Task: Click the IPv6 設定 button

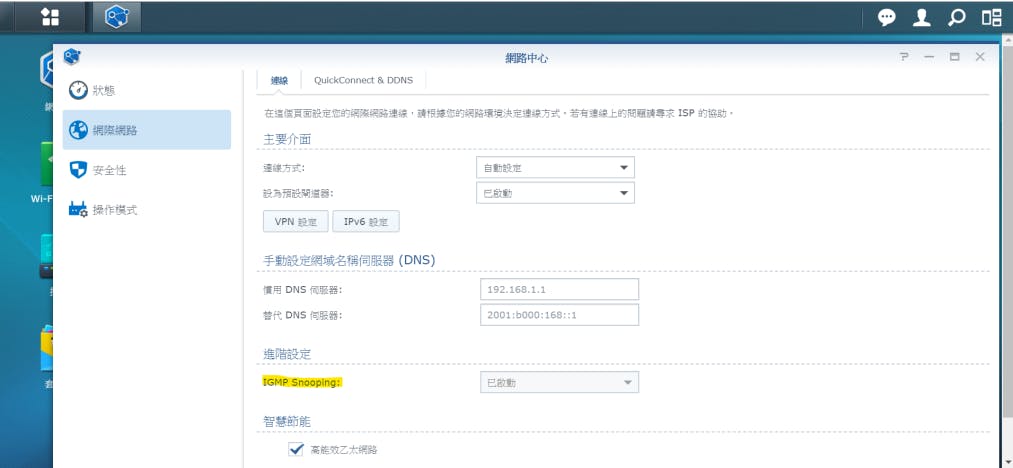Action: pos(366,221)
